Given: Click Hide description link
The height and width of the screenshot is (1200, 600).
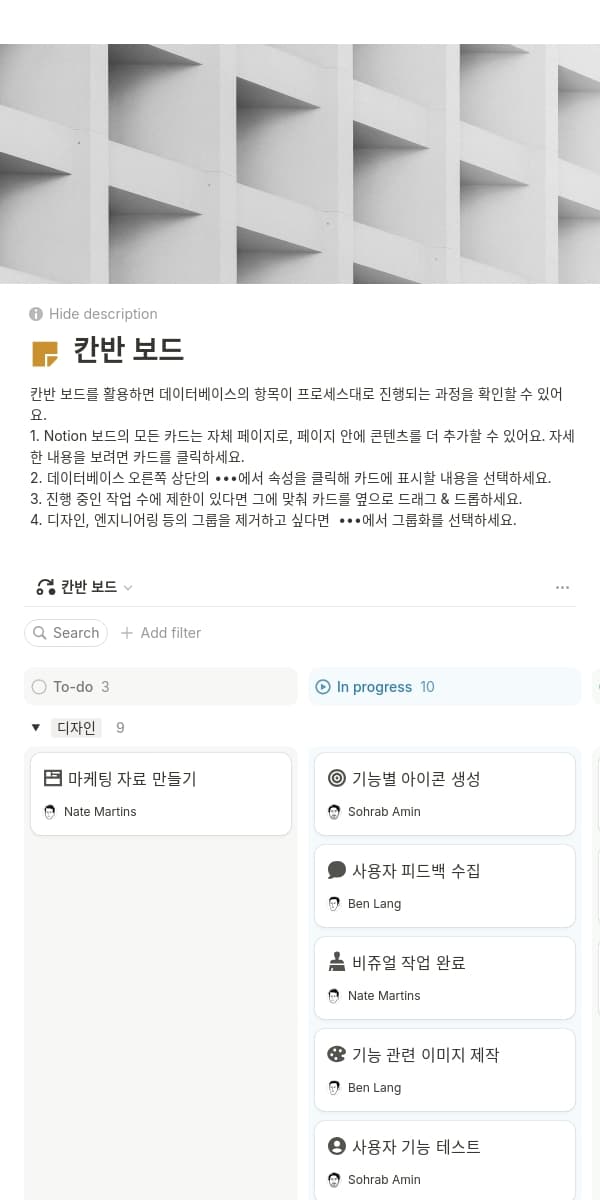Looking at the screenshot, I should click(103, 314).
